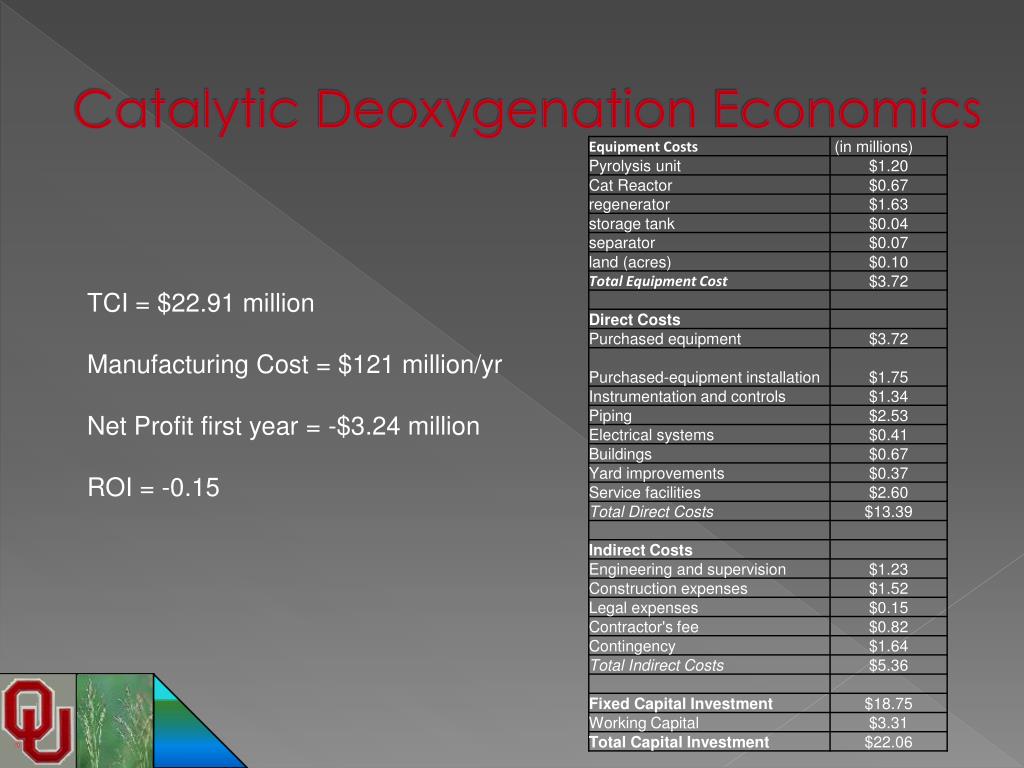This screenshot has height=768, width=1024.
Task: Click the $3.31 working capital value
Action: 888,723
